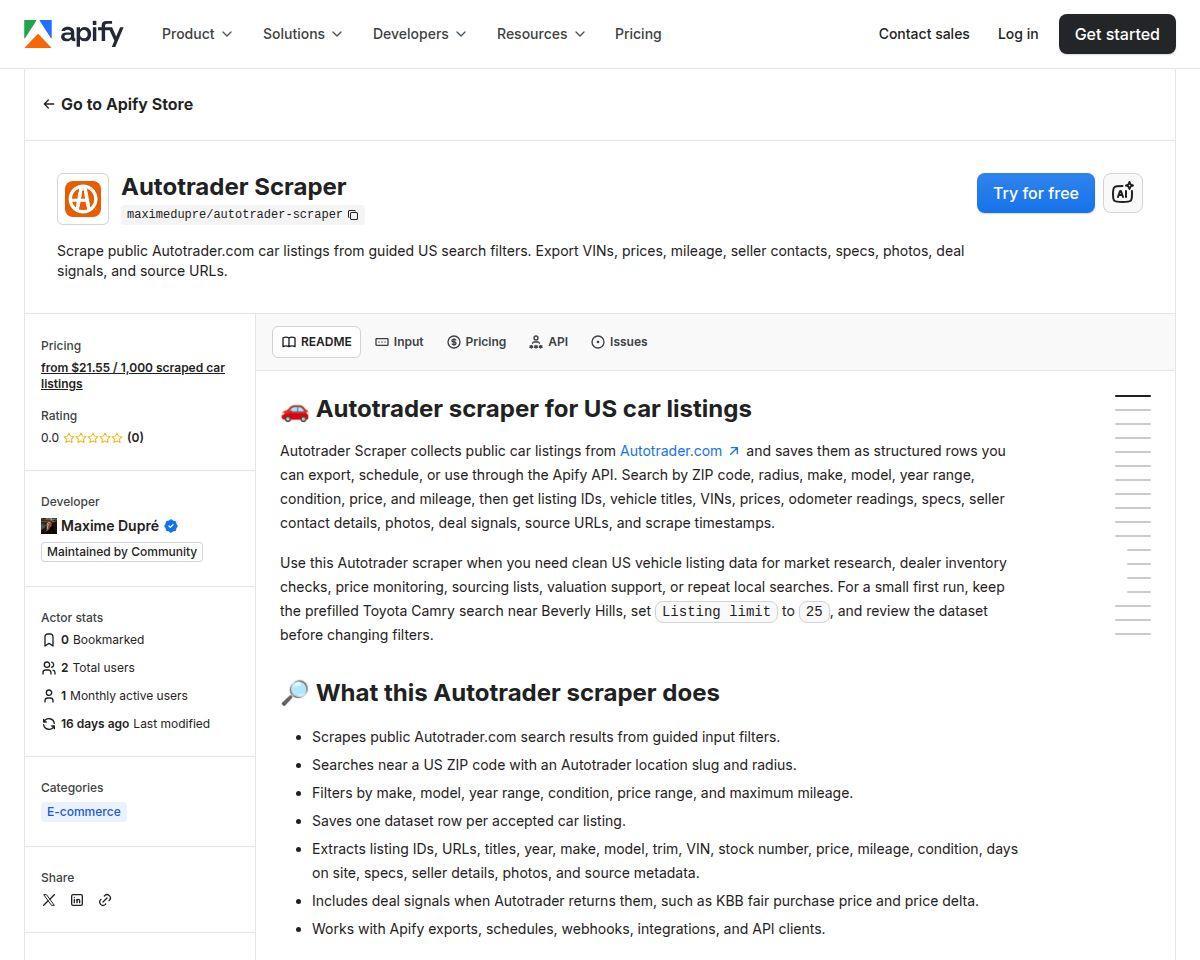This screenshot has width=1200, height=960.
Task: Click the rating count (0)
Action: (x=135, y=438)
